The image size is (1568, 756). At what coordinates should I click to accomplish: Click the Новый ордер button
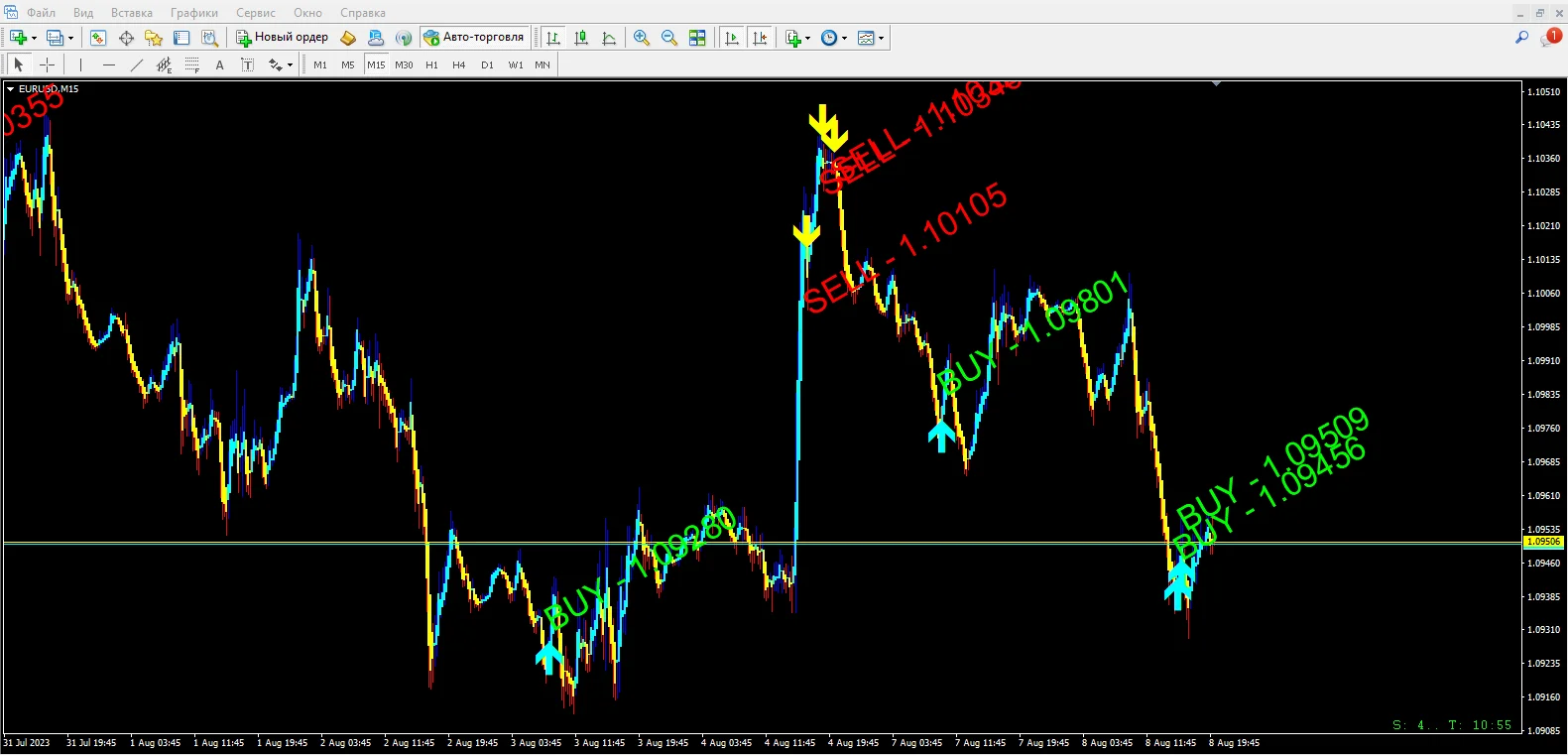tap(282, 38)
